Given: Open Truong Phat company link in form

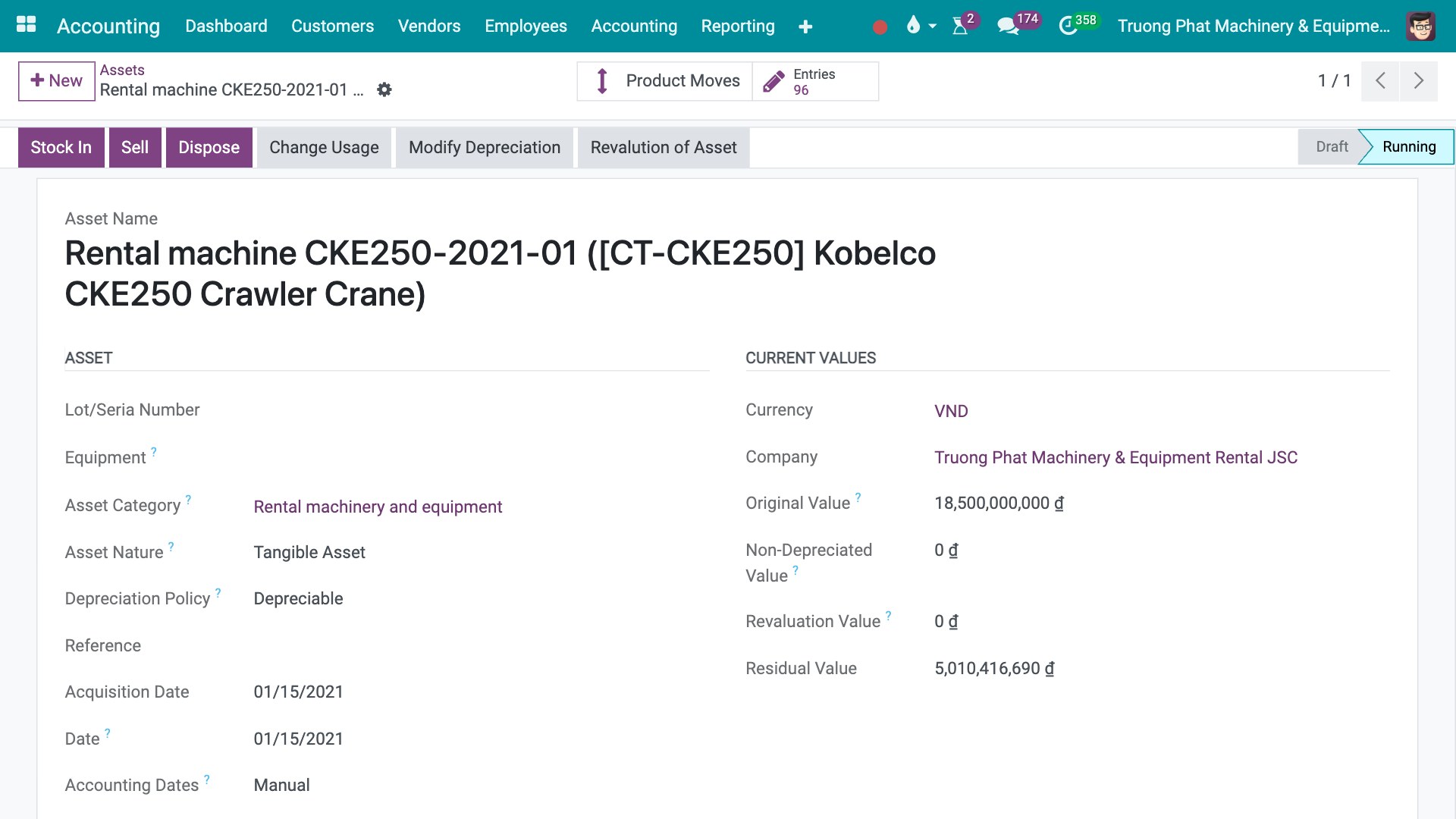Looking at the screenshot, I should pos(1116,457).
